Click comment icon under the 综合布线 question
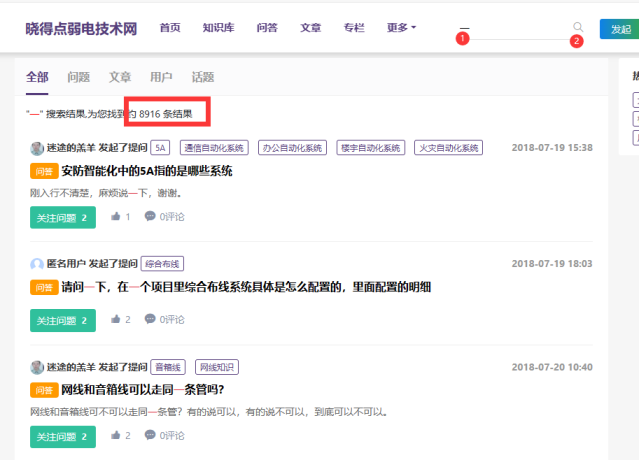The width and height of the screenshot is (639, 460). pos(150,320)
